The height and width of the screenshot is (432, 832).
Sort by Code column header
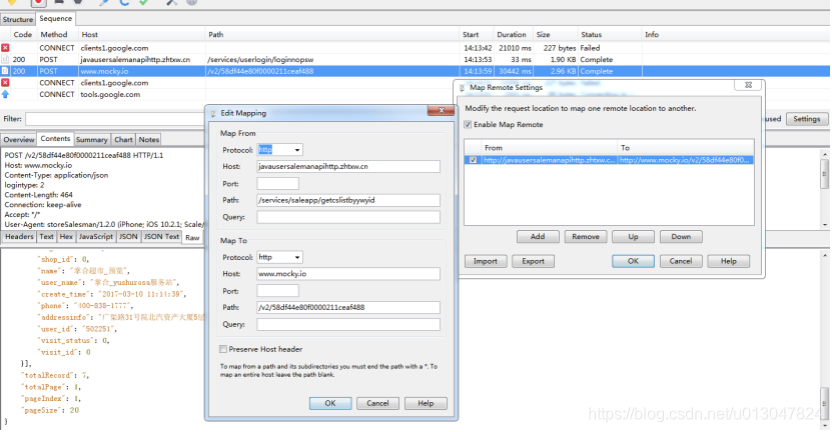pos(23,34)
